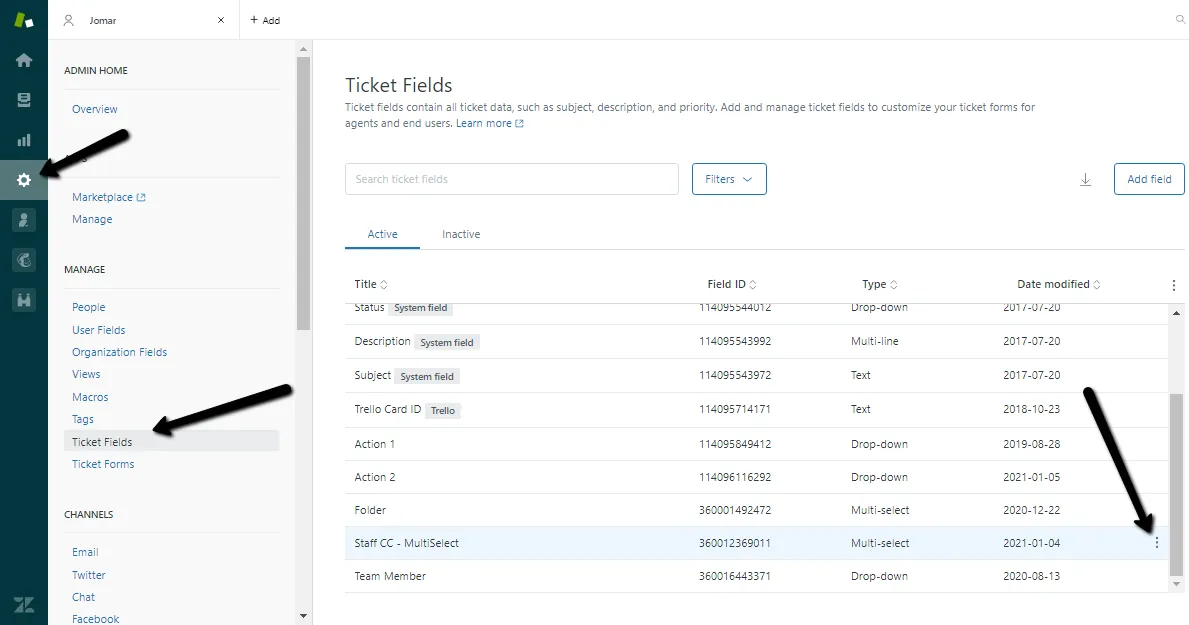1189x625 pixels.
Task: Click the external link icon beside Learn more
Action: [519, 124]
